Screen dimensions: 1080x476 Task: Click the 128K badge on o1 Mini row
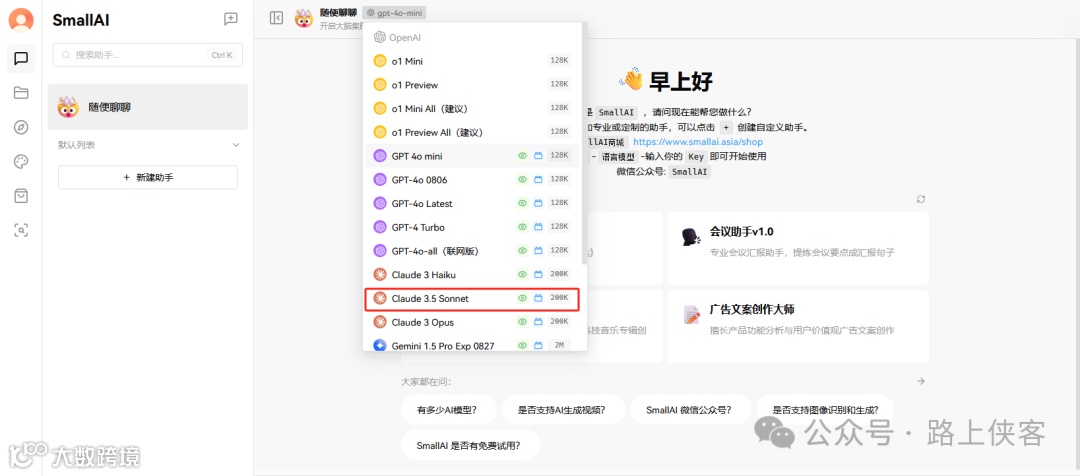coord(559,61)
